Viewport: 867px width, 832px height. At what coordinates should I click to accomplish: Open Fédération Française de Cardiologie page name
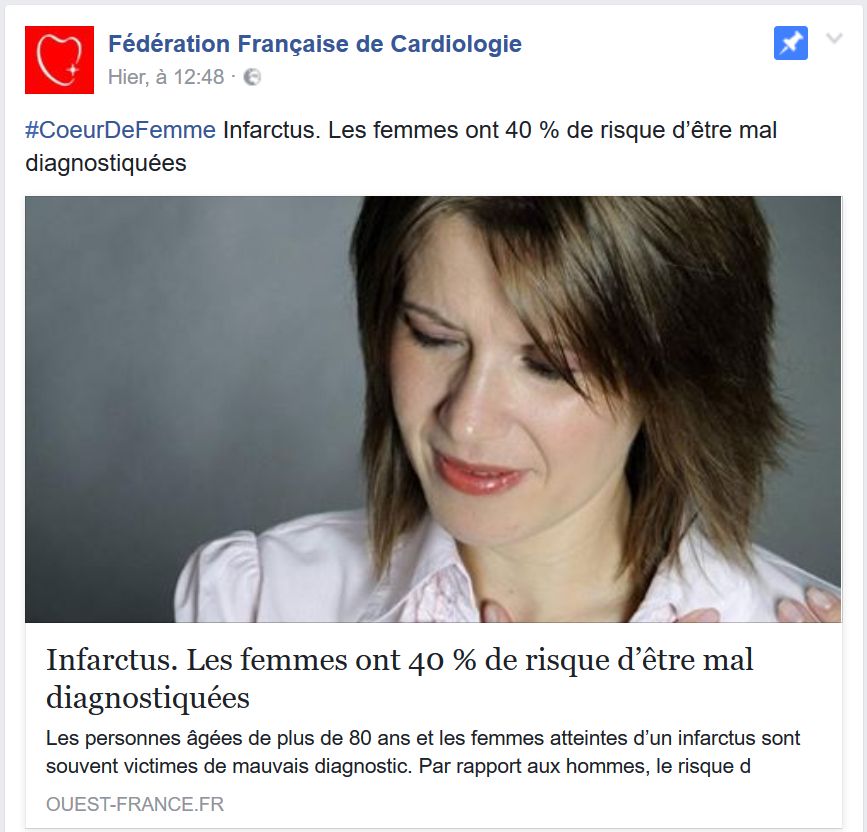coord(315,44)
